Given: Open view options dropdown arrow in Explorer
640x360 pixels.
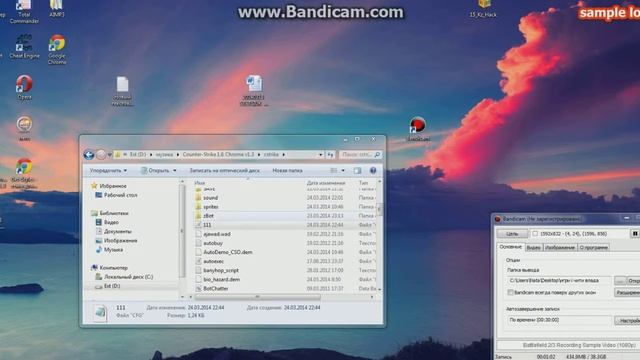Looking at the screenshot, I should (343, 171).
